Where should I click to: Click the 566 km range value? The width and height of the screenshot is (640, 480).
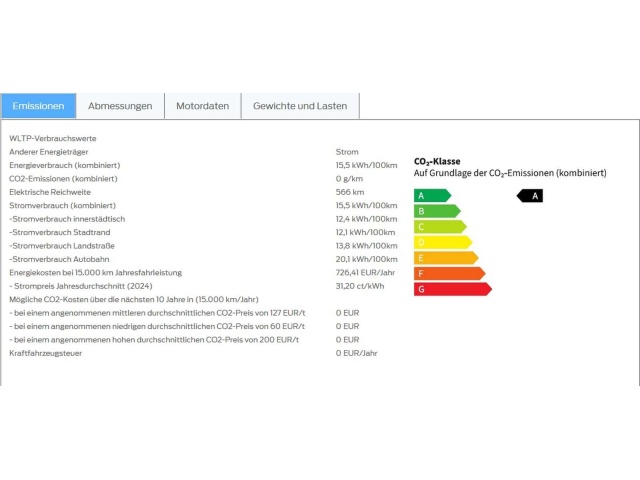click(350, 192)
